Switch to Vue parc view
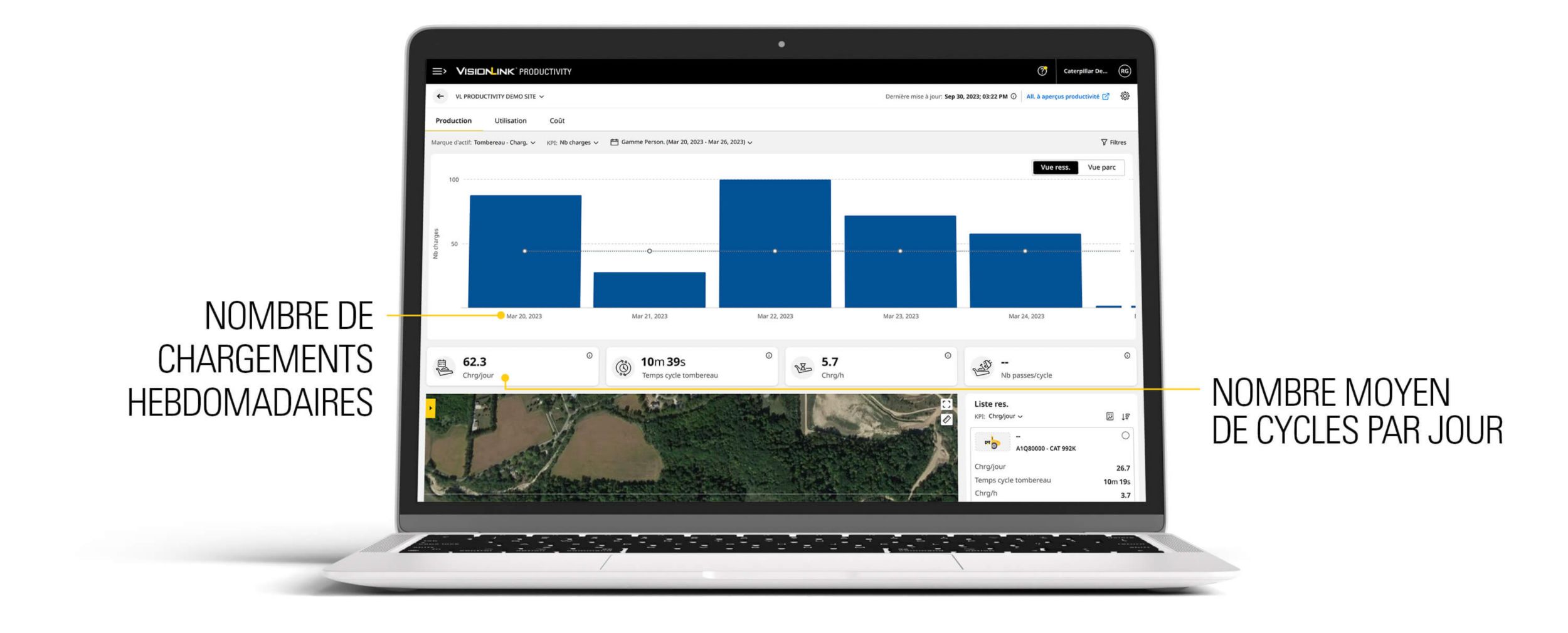Screen dimensions: 1568x633 click(1101, 167)
